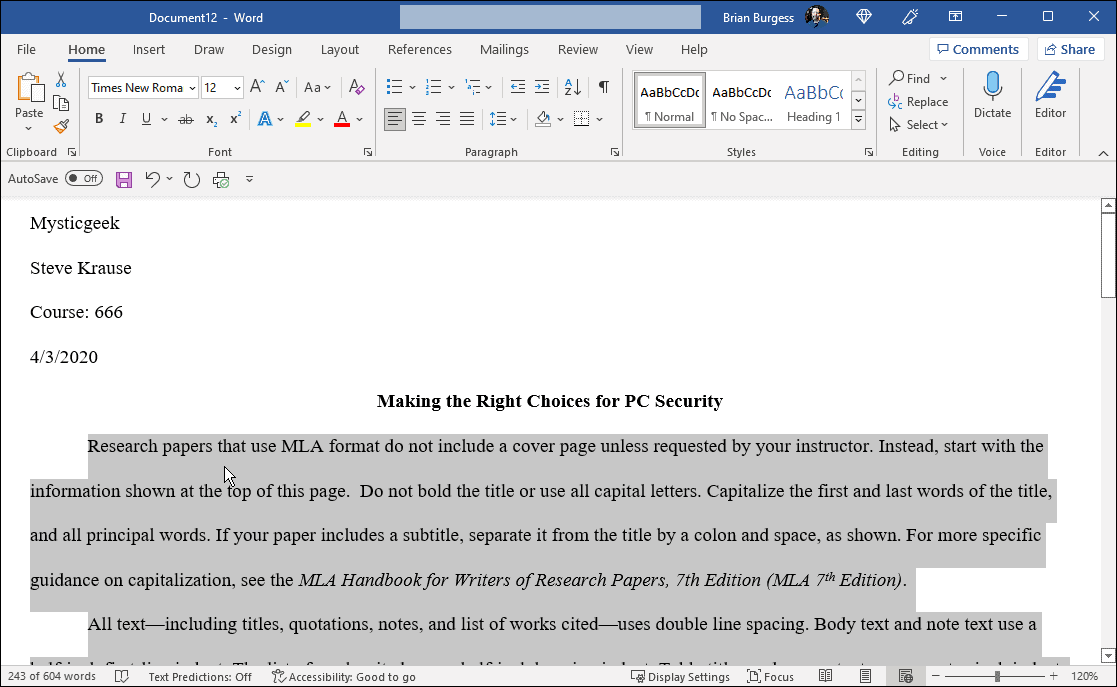Expand the font size dropdown
The image size is (1117, 687).
(238, 88)
